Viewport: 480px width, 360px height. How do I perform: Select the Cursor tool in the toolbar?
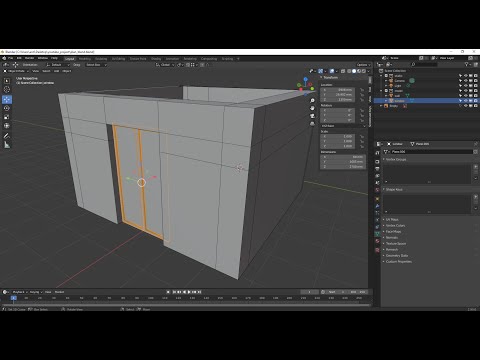[x=7, y=89]
